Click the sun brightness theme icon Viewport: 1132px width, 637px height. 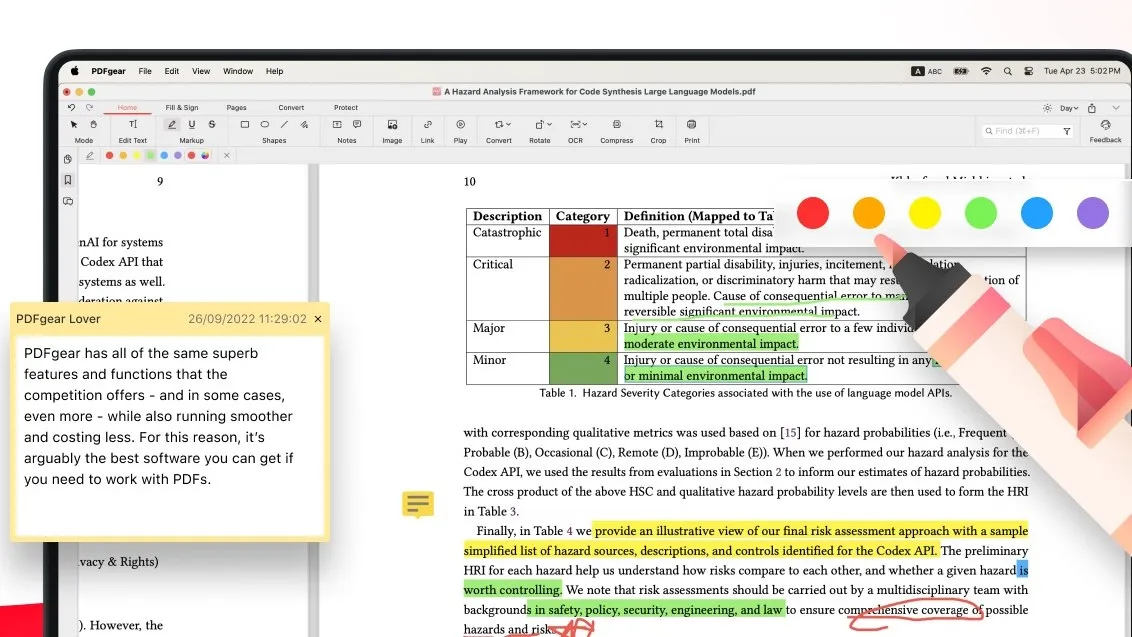coord(1048,108)
